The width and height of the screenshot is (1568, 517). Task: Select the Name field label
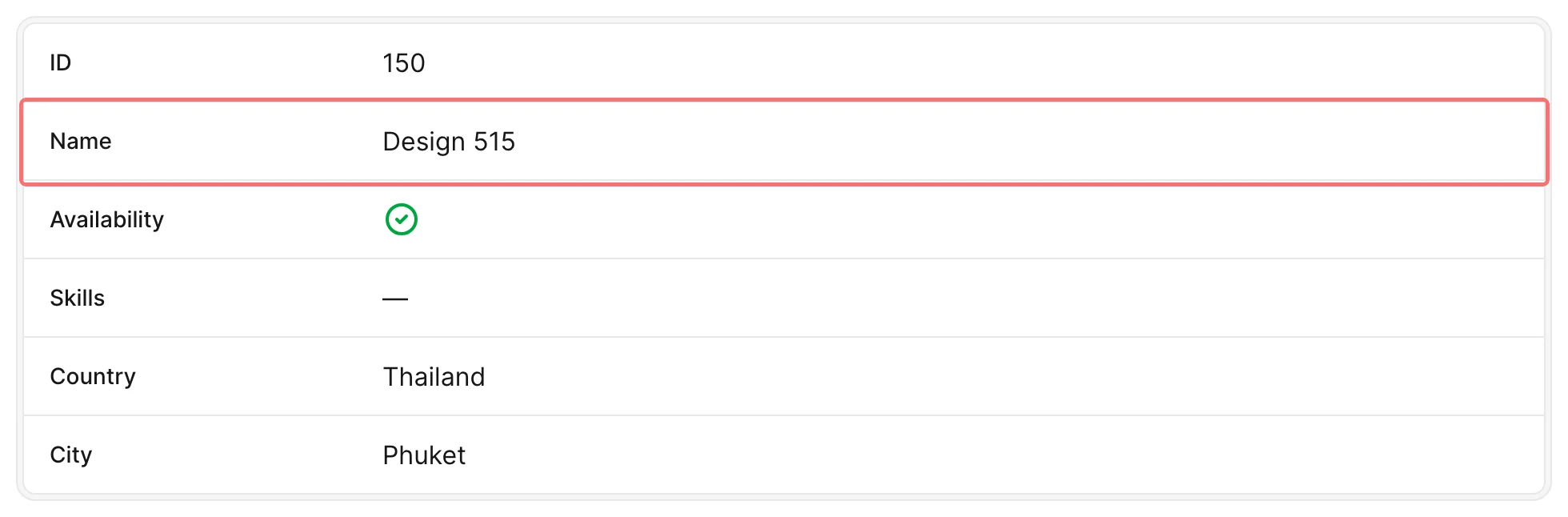(x=81, y=141)
